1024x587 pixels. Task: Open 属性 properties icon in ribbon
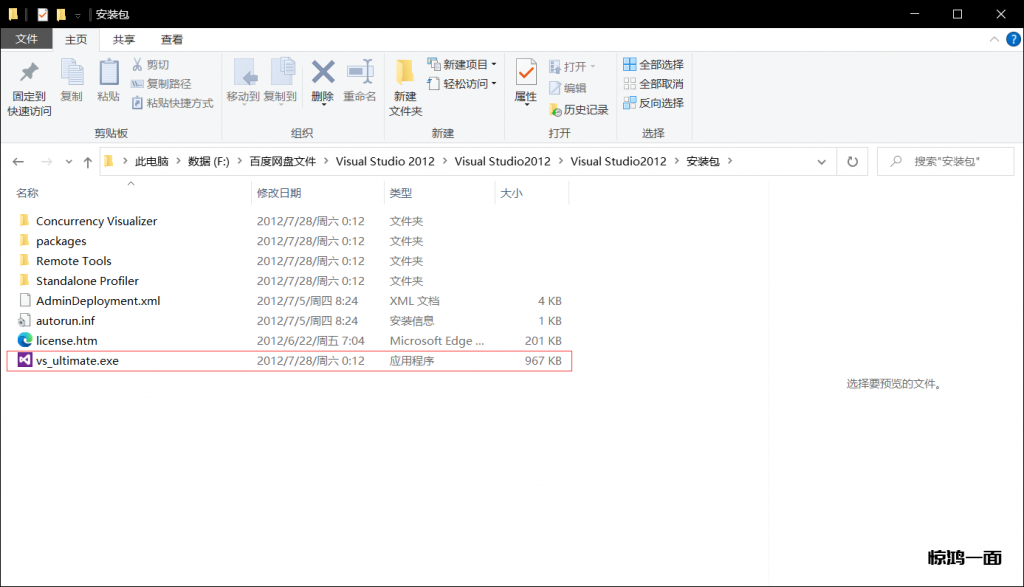[x=526, y=73]
